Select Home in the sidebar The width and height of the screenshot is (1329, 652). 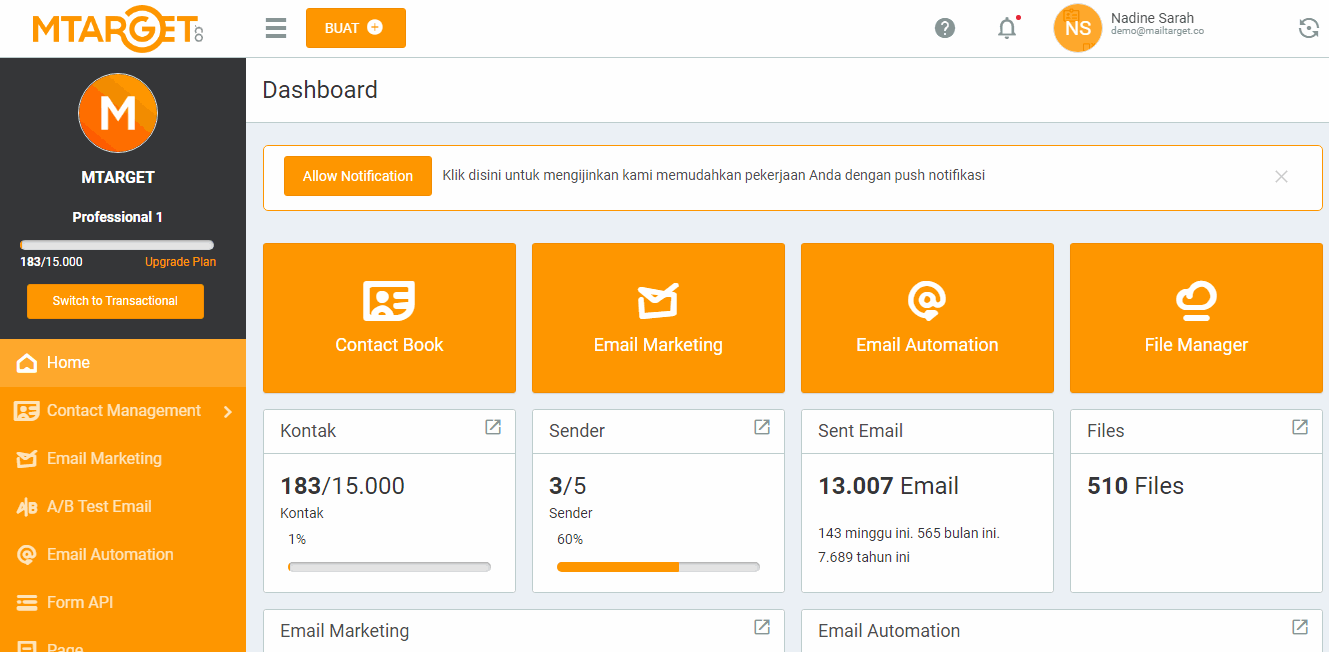[x=123, y=363]
